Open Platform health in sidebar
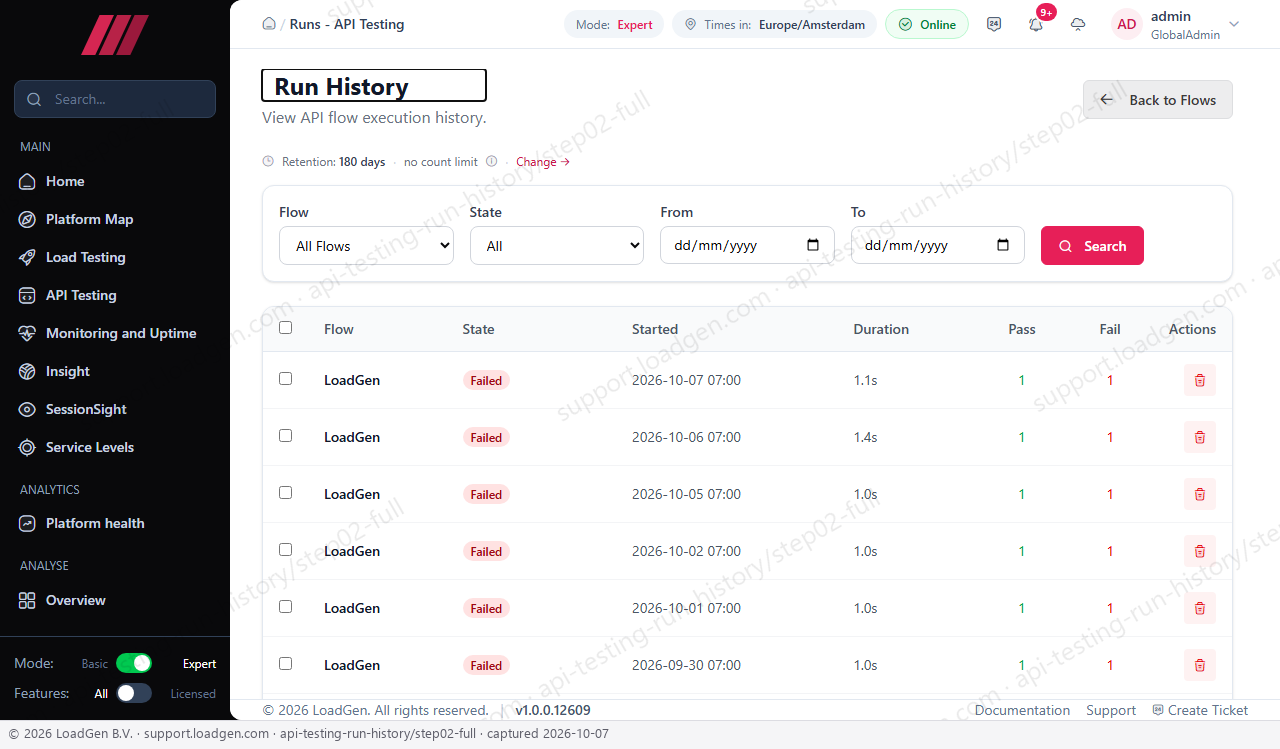 (x=115, y=523)
